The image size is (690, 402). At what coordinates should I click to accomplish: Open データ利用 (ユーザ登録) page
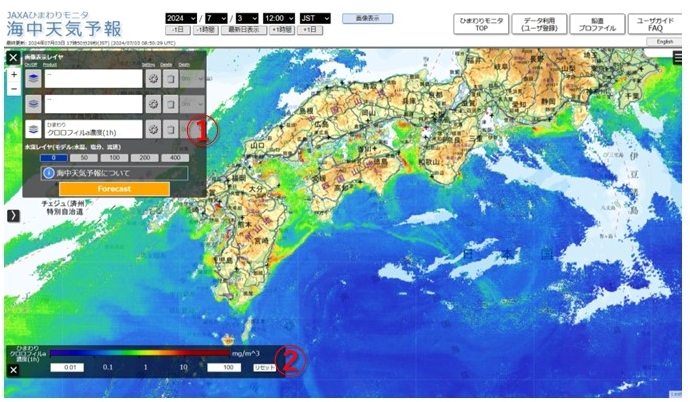(539, 24)
